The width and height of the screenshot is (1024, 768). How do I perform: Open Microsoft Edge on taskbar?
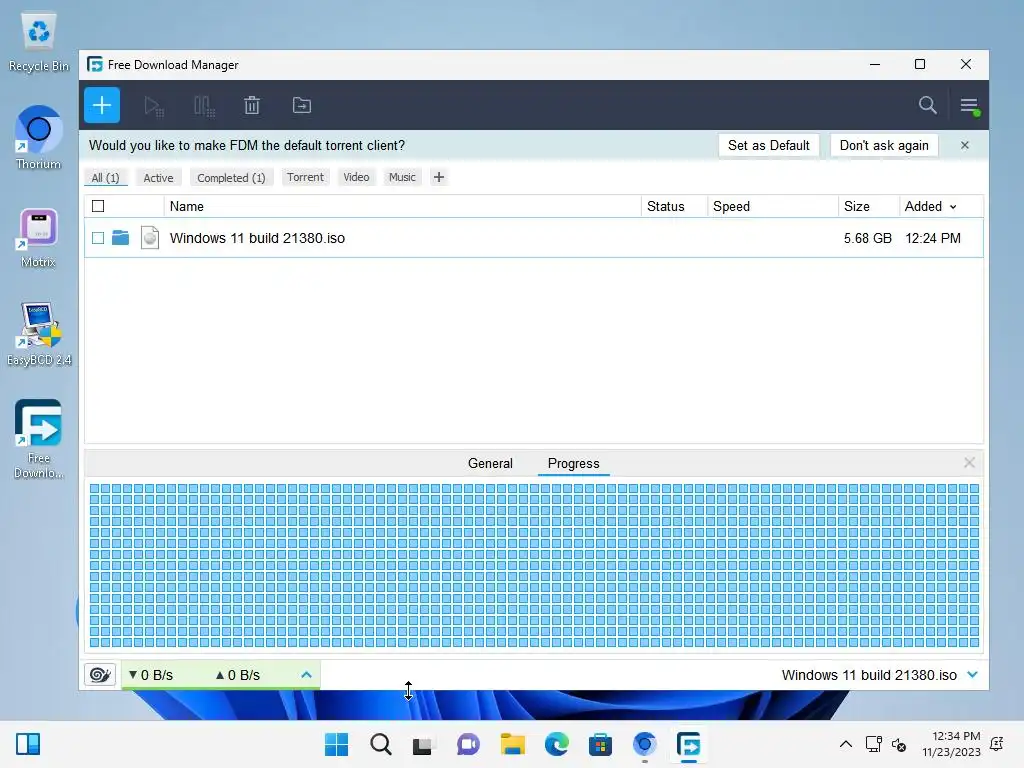click(x=556, y=744)
